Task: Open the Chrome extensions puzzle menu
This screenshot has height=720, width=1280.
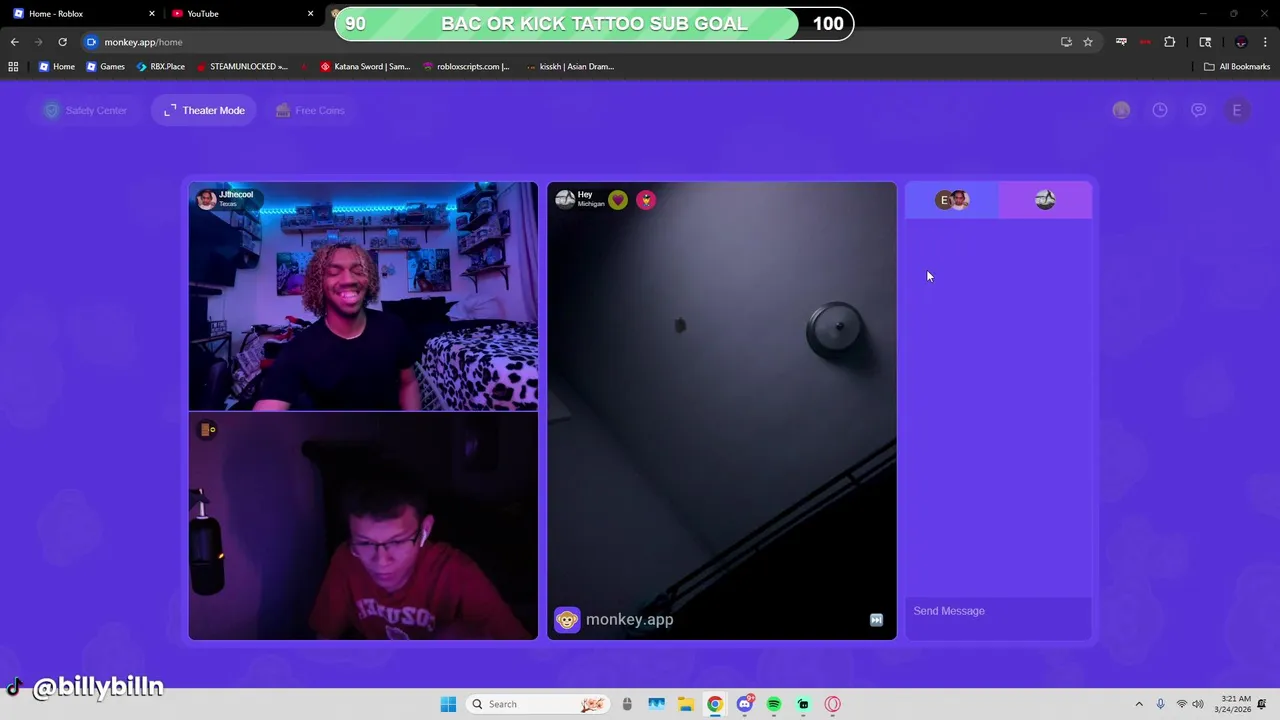Action: point(1169,42)
